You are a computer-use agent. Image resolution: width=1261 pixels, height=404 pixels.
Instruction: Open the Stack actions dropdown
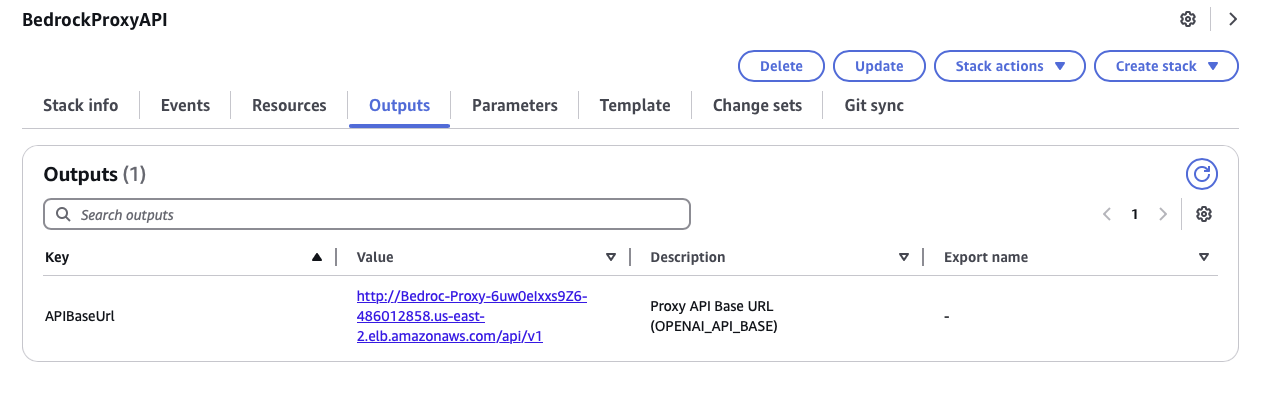click(x=1008, y=66)
